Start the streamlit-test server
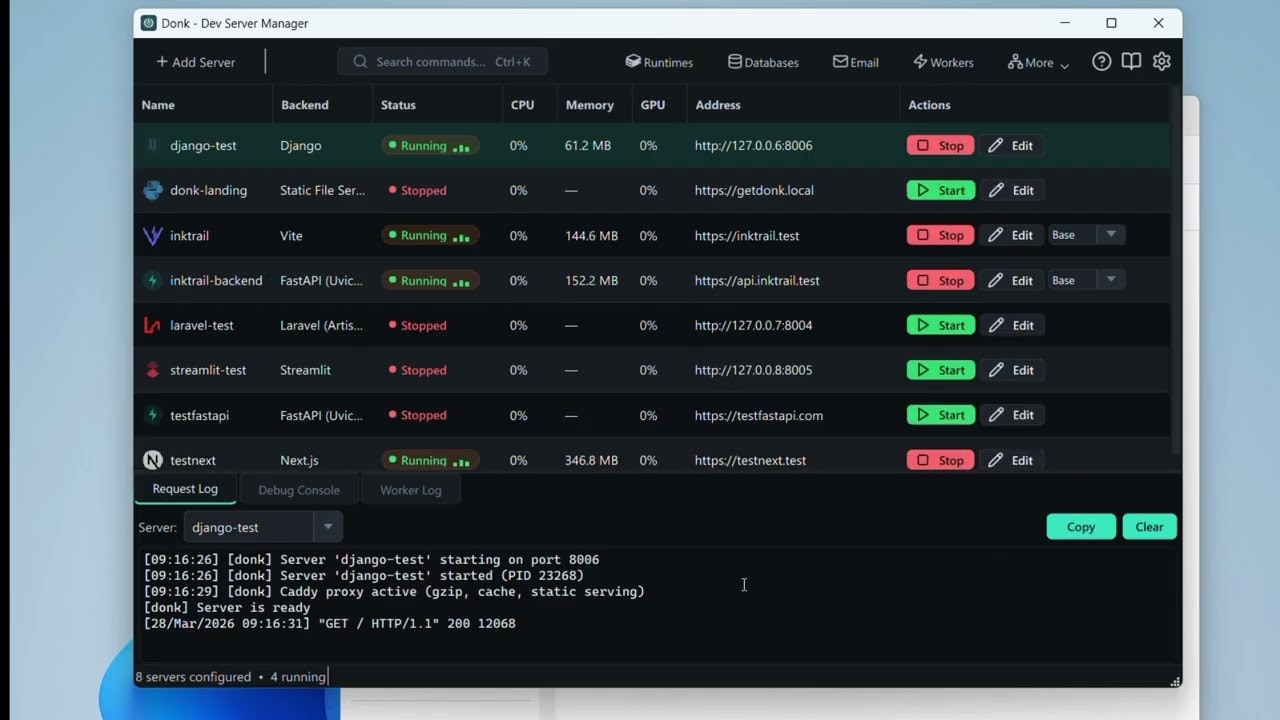1280x720 pixels. (941, 370)
